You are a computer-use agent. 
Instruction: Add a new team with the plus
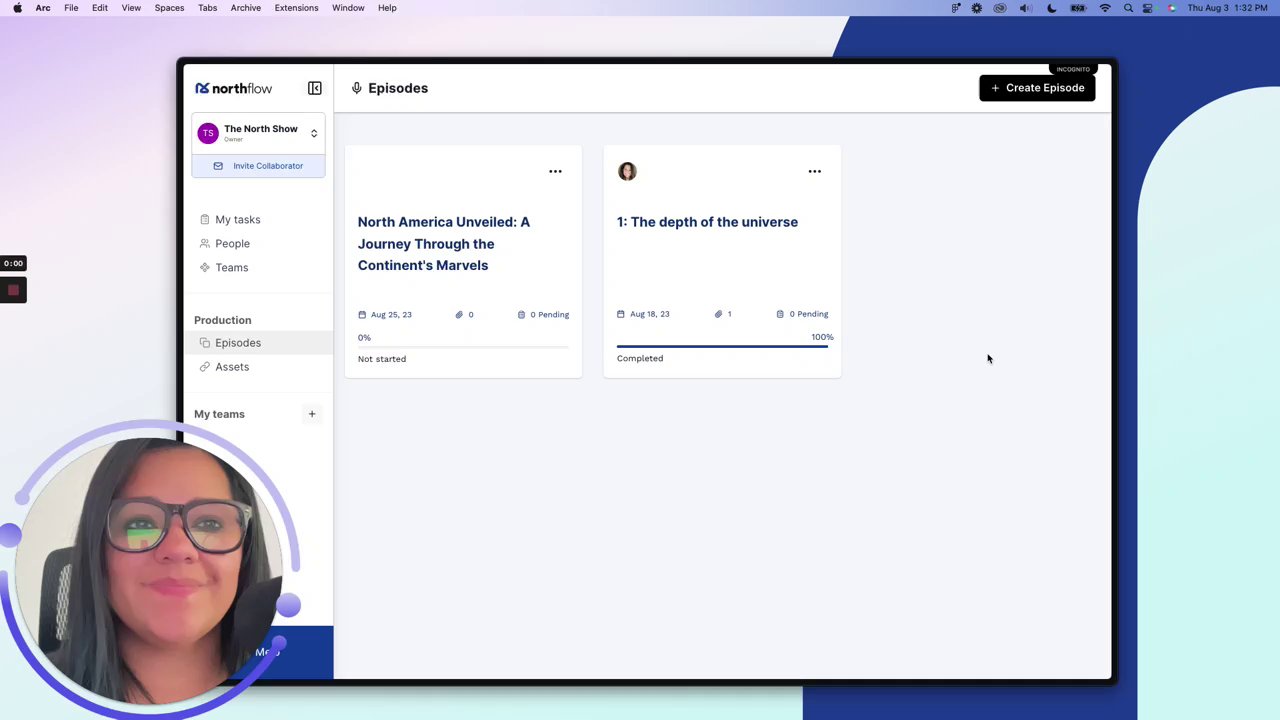311,414
